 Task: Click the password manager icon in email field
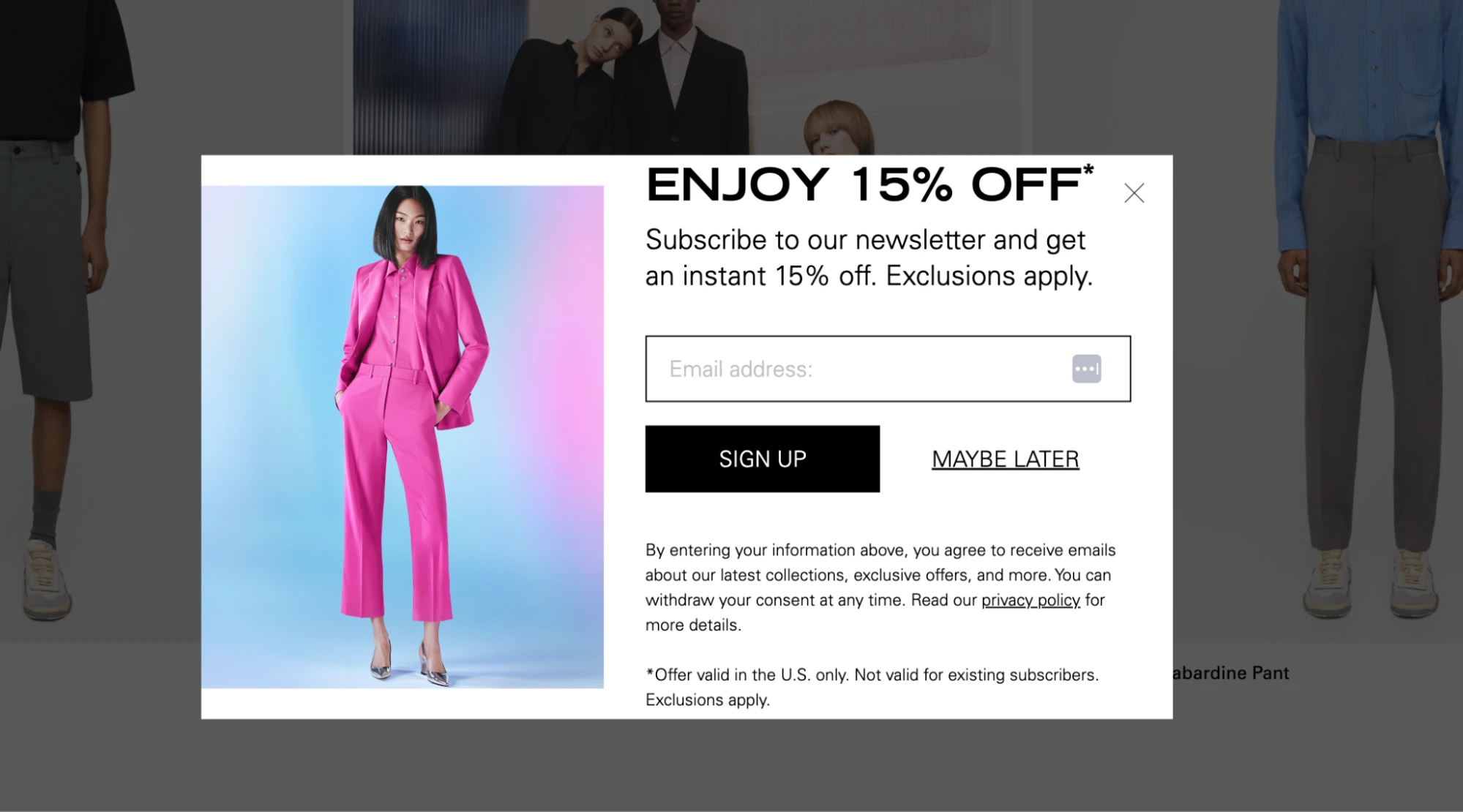(x=1086, y=369)
